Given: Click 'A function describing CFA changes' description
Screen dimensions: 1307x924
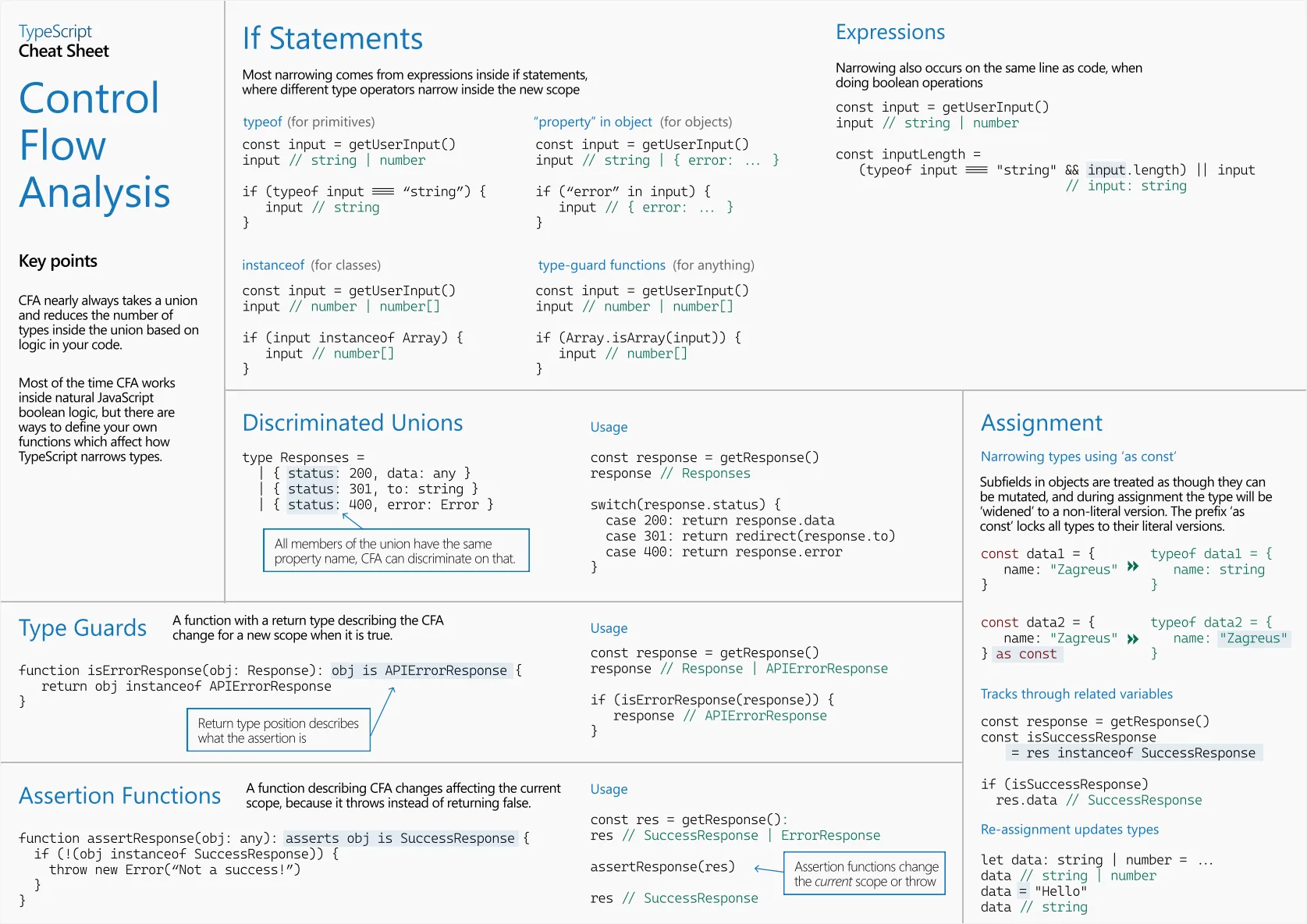Looking at the screenshot, I should [403, 795].
